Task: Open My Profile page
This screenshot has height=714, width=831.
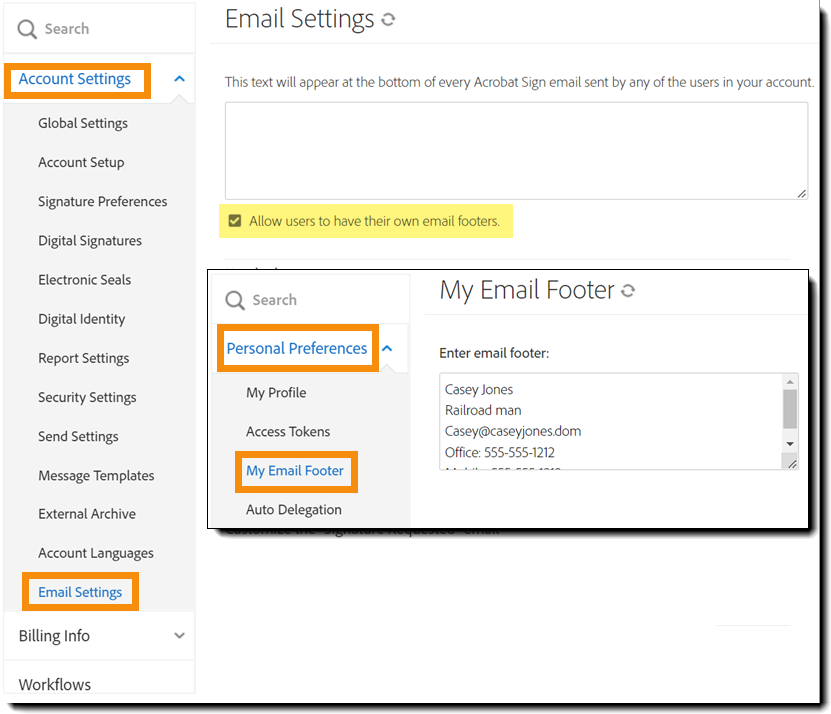Action: (276, 393)
